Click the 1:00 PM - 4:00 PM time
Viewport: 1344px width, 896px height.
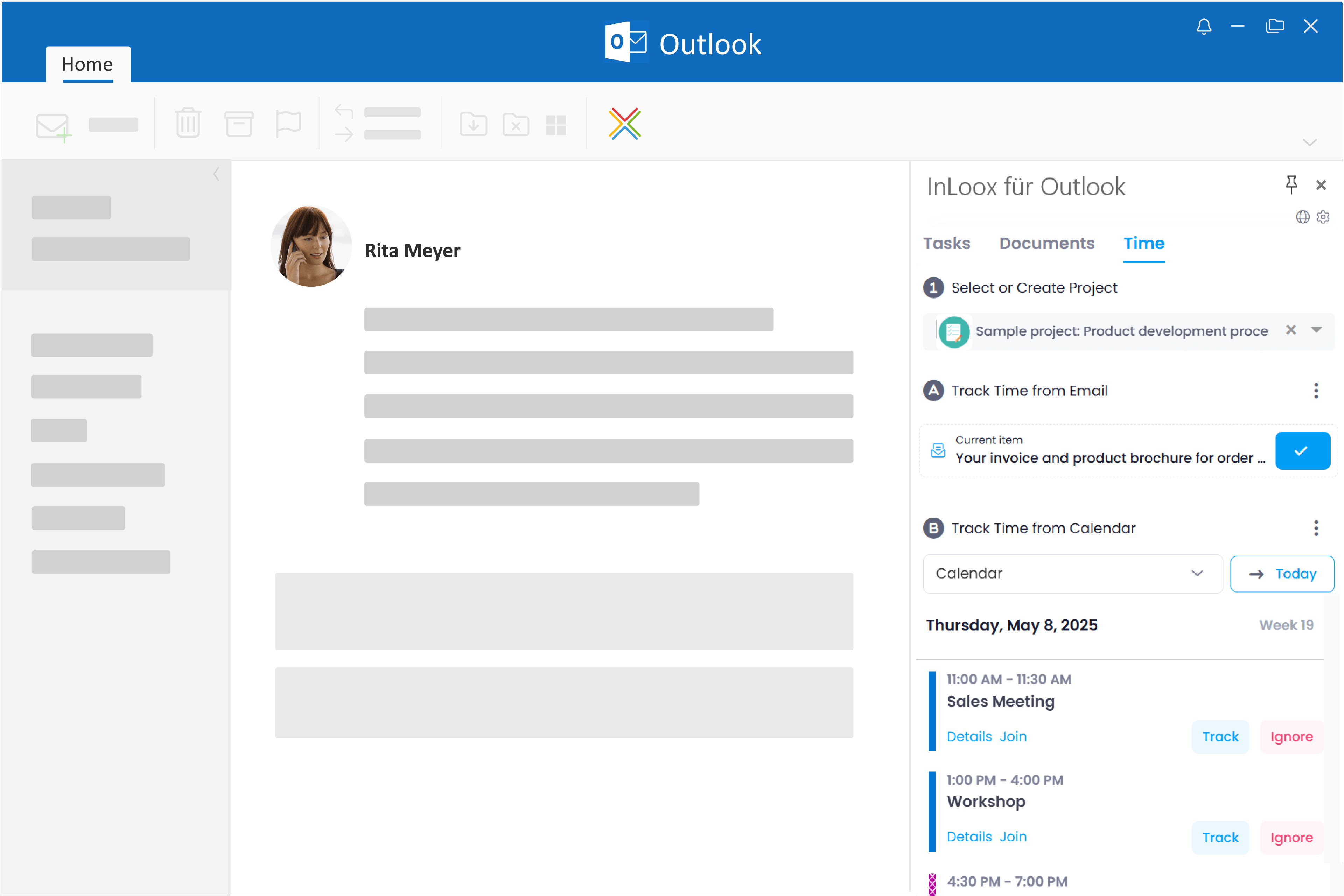point(1004,780)
